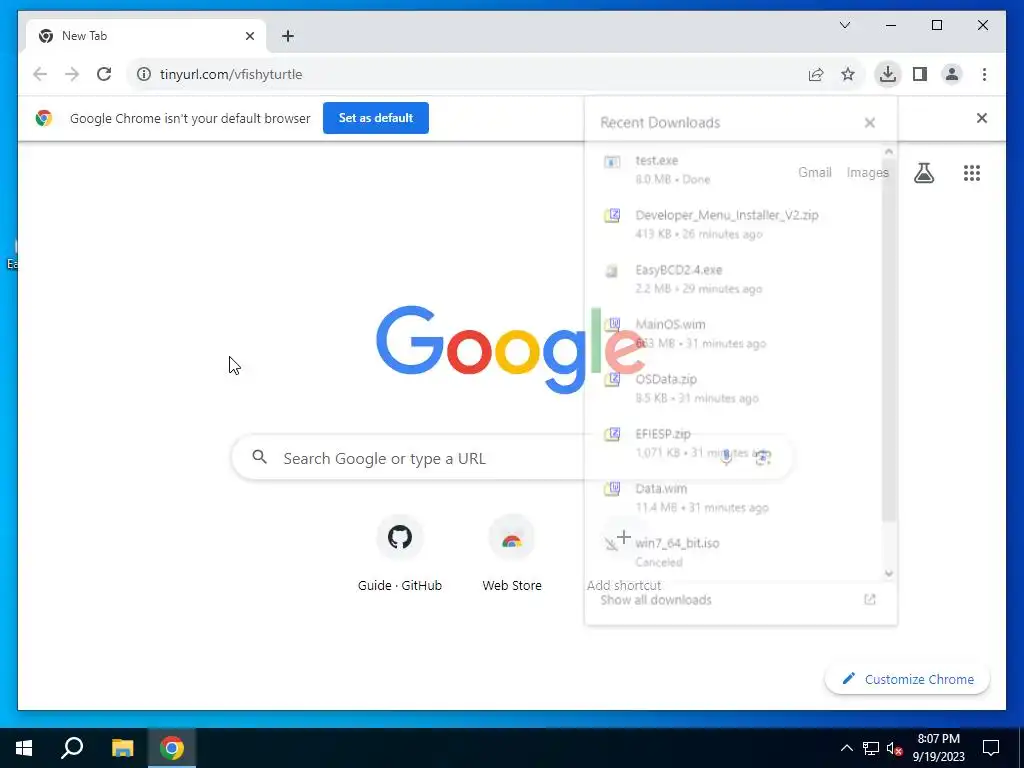Image resolution: width=1024 pixels, height=768 pixels.
Task: Click the MainOS.wim file icon
Action: [612, 325]
